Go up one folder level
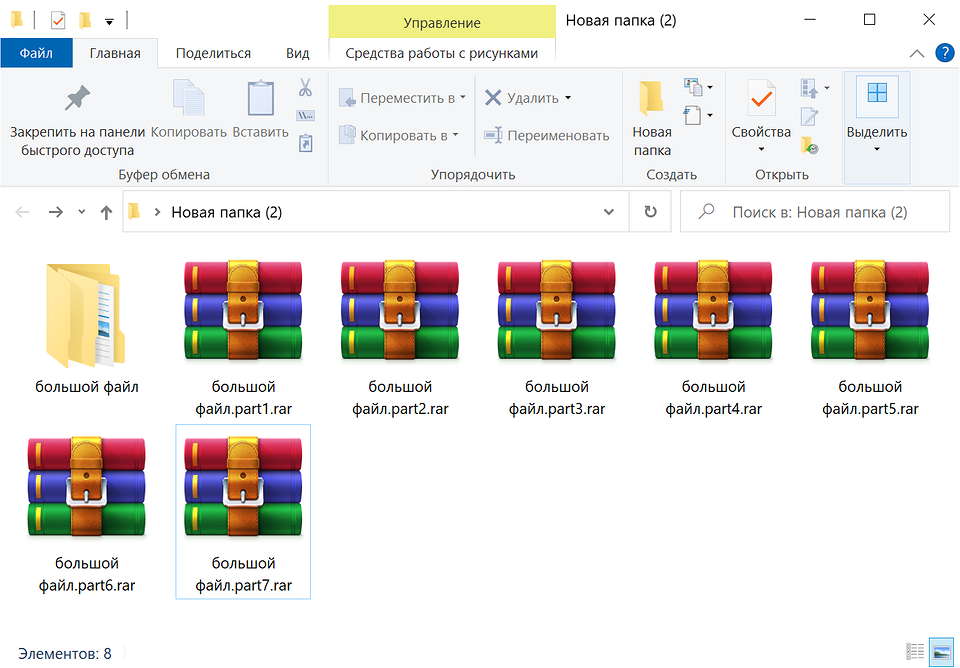Image resolution: width=960 pixels, height=668 pixels. (x=106, y=212)
